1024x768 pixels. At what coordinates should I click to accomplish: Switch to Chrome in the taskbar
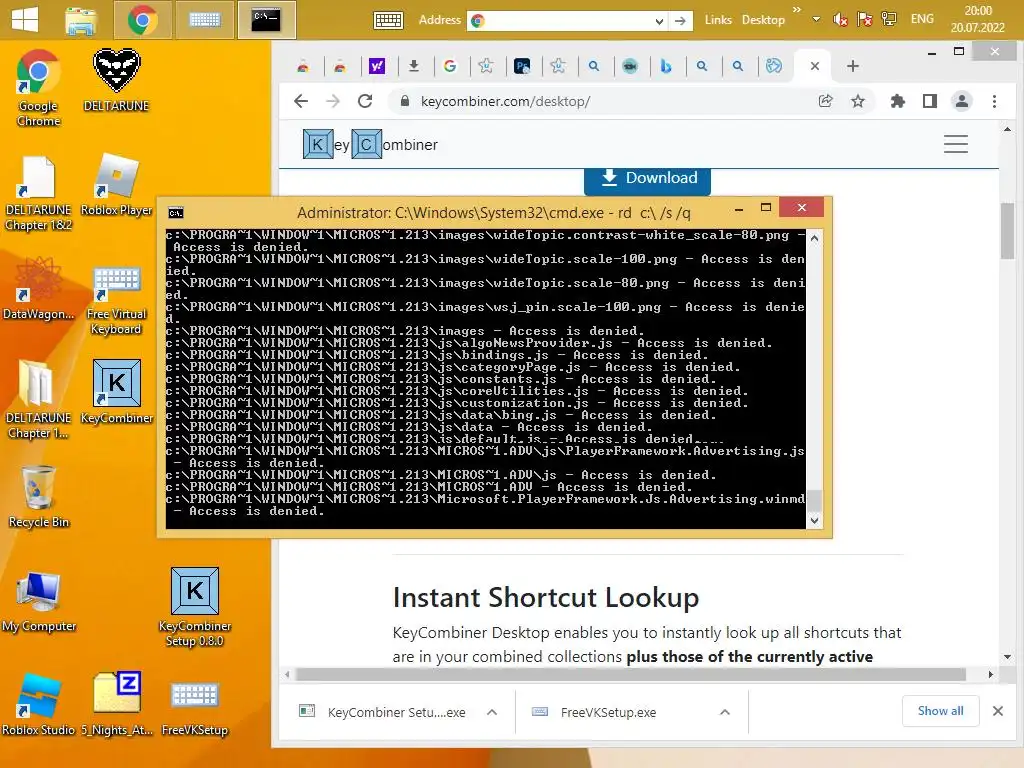click(142, 20)
